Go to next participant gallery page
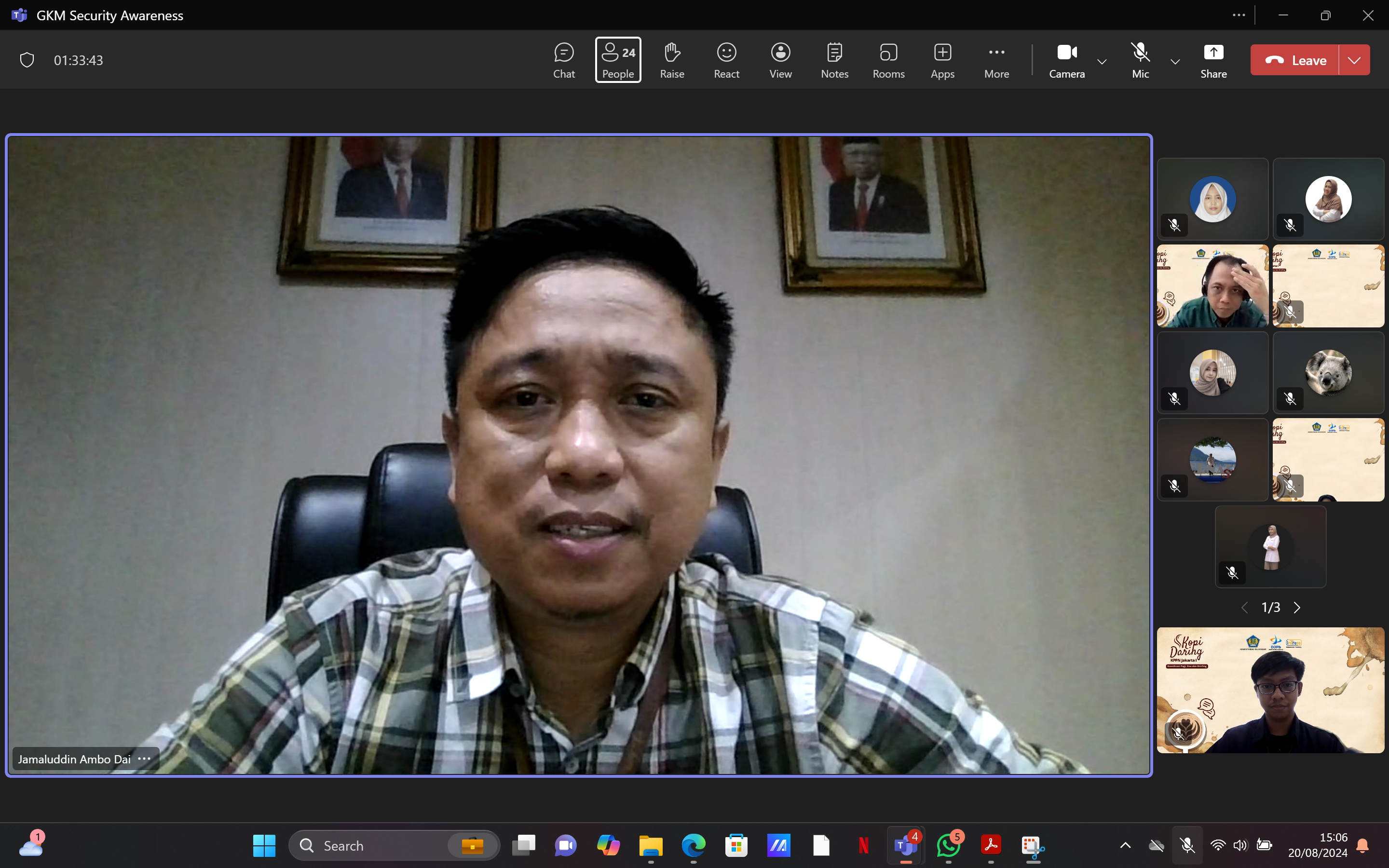Image resolution: width=1389 pixels, height=868 pixels. pos(1297,608)
